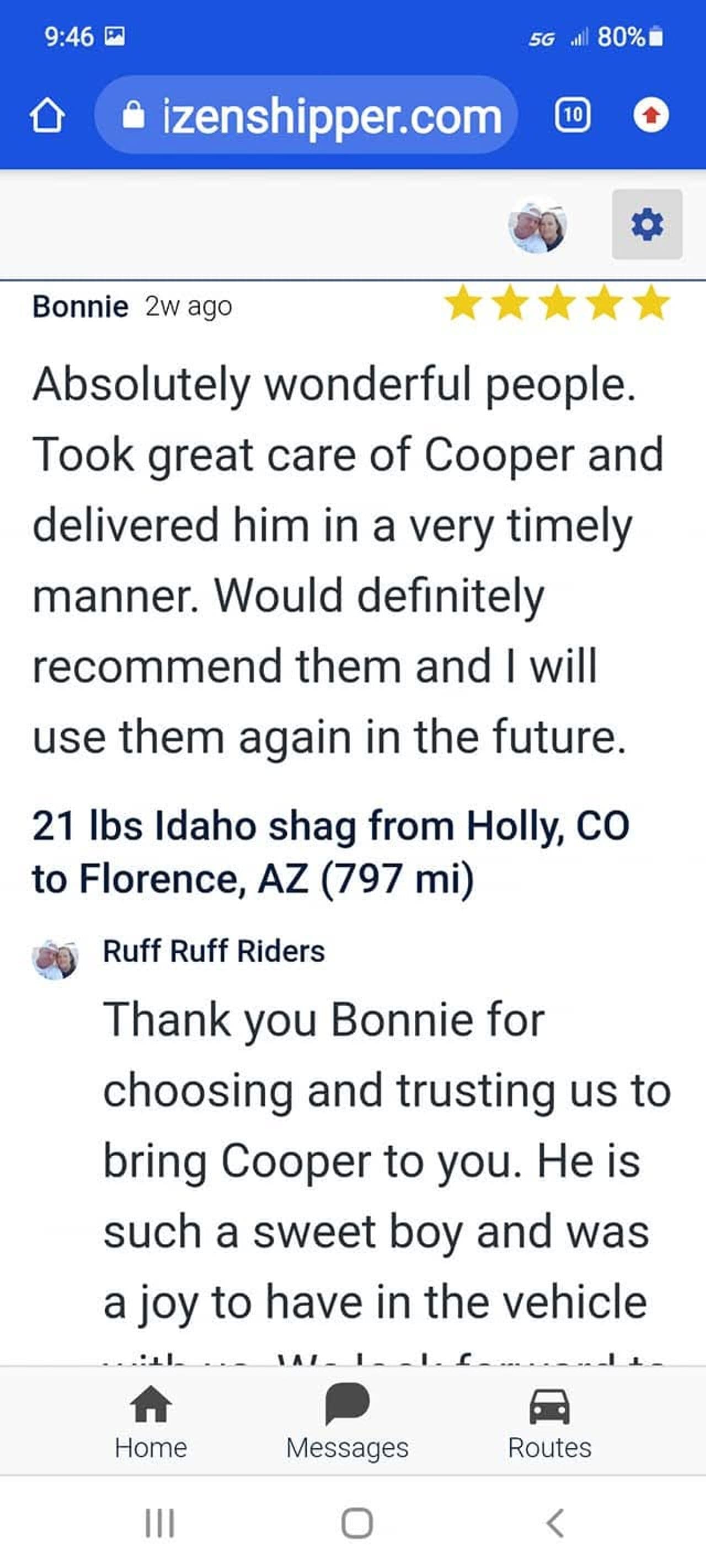Tap the five-star rating on Bonnie's review

pos(558,303)
